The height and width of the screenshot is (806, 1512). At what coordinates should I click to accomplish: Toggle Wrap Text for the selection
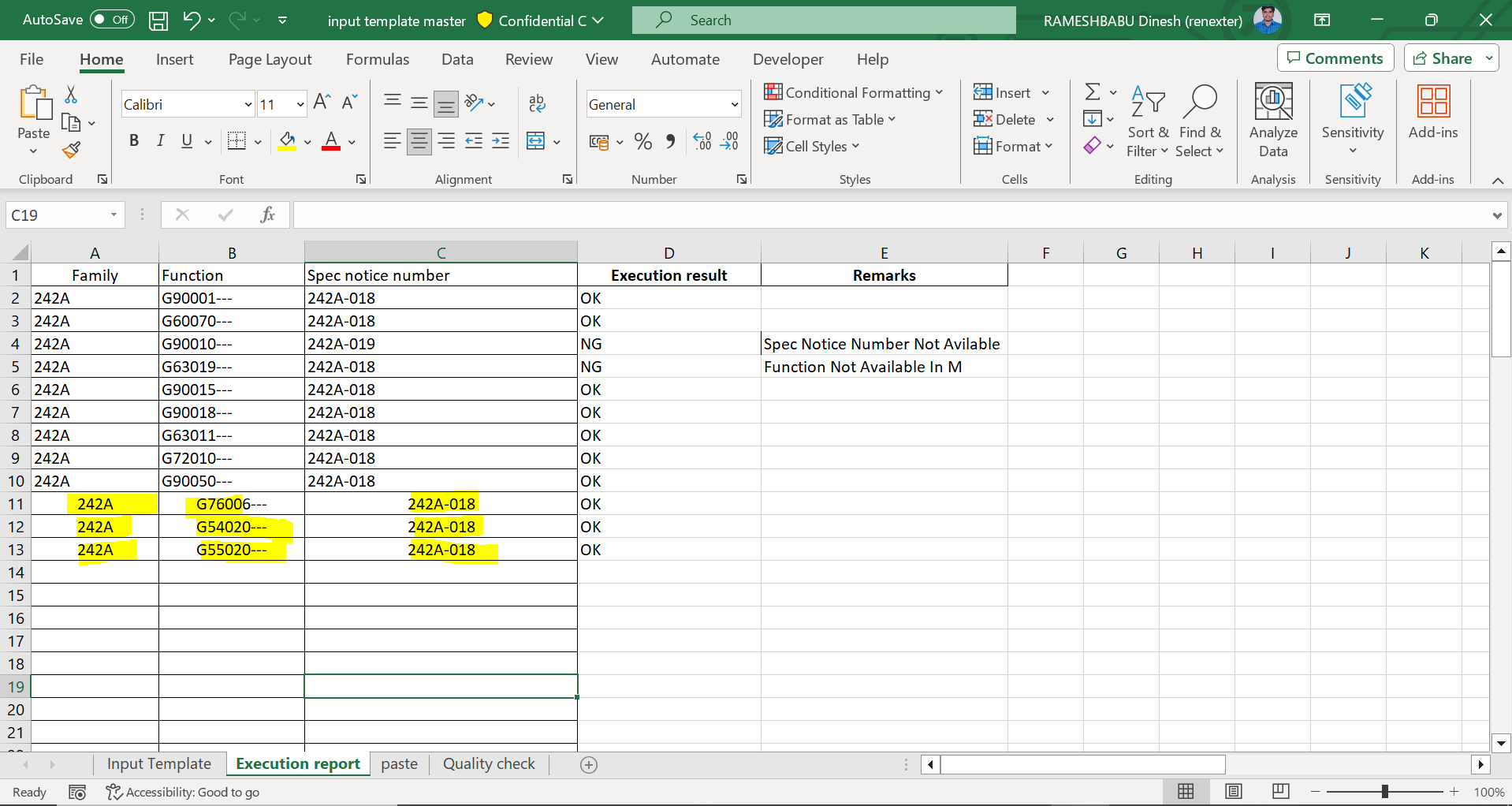537,103
